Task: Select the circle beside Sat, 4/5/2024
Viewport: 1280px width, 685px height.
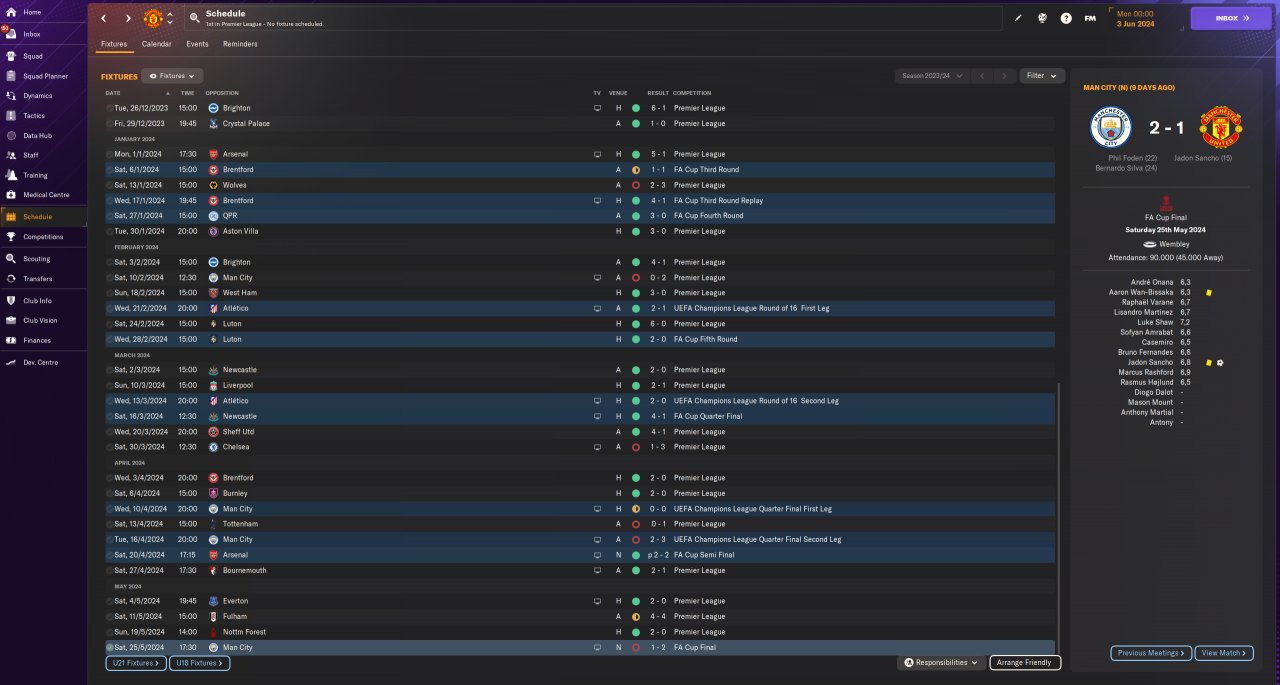Action: [x=110, y=601]
